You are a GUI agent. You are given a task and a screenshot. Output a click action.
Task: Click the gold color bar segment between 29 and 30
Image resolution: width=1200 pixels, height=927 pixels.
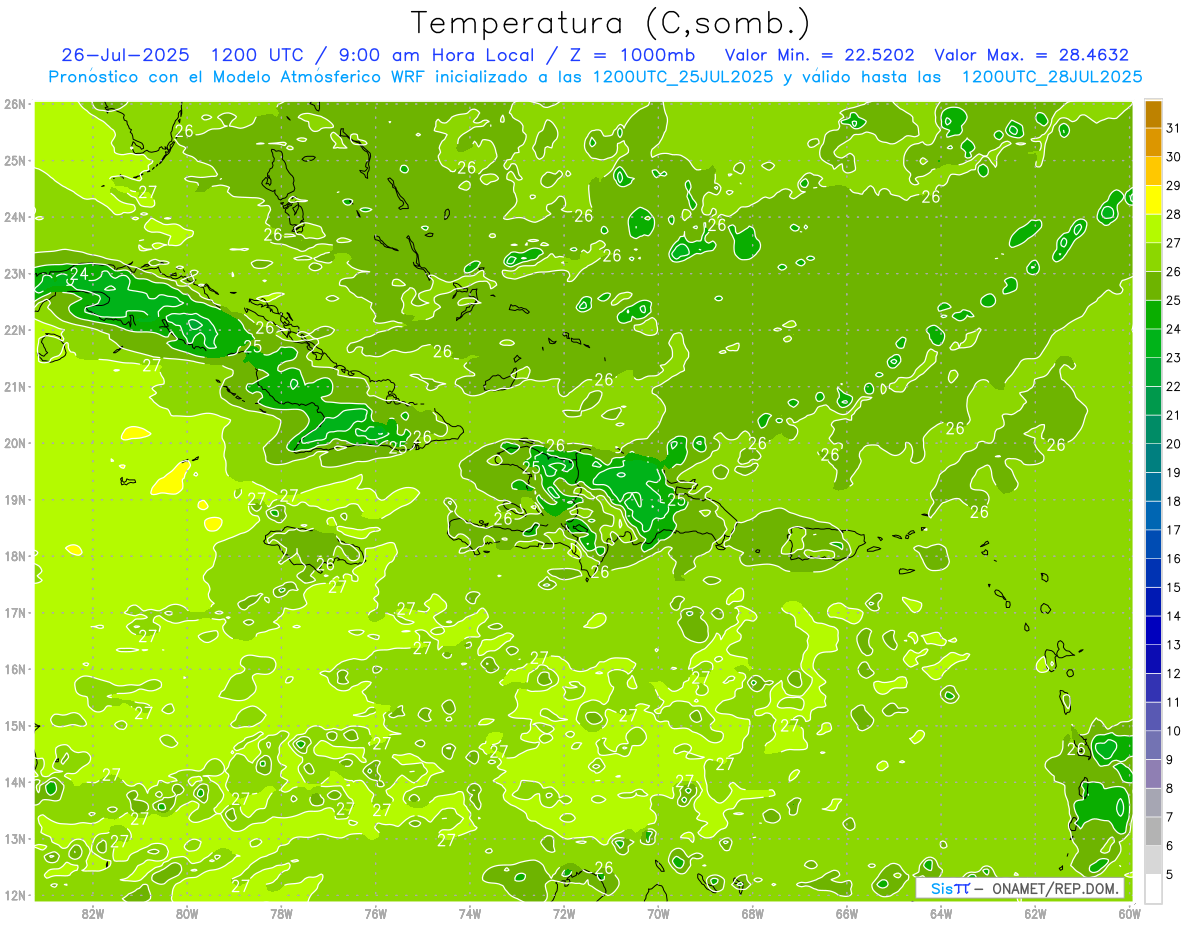1153,171
